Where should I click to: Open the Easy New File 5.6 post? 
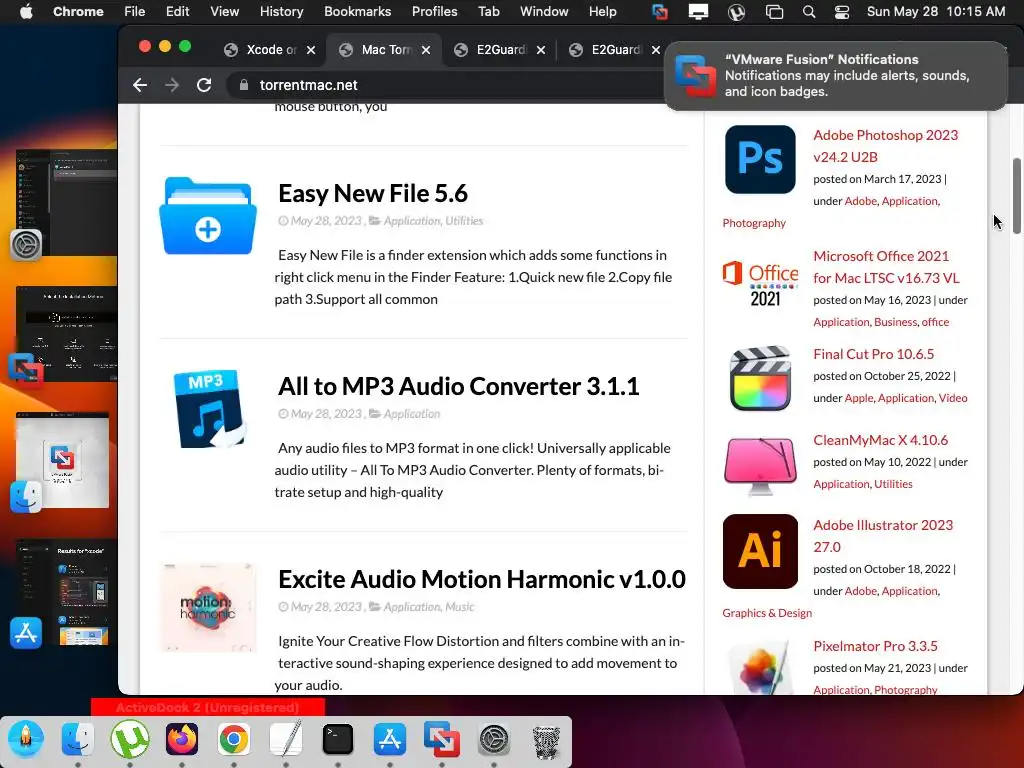(373, 193)
